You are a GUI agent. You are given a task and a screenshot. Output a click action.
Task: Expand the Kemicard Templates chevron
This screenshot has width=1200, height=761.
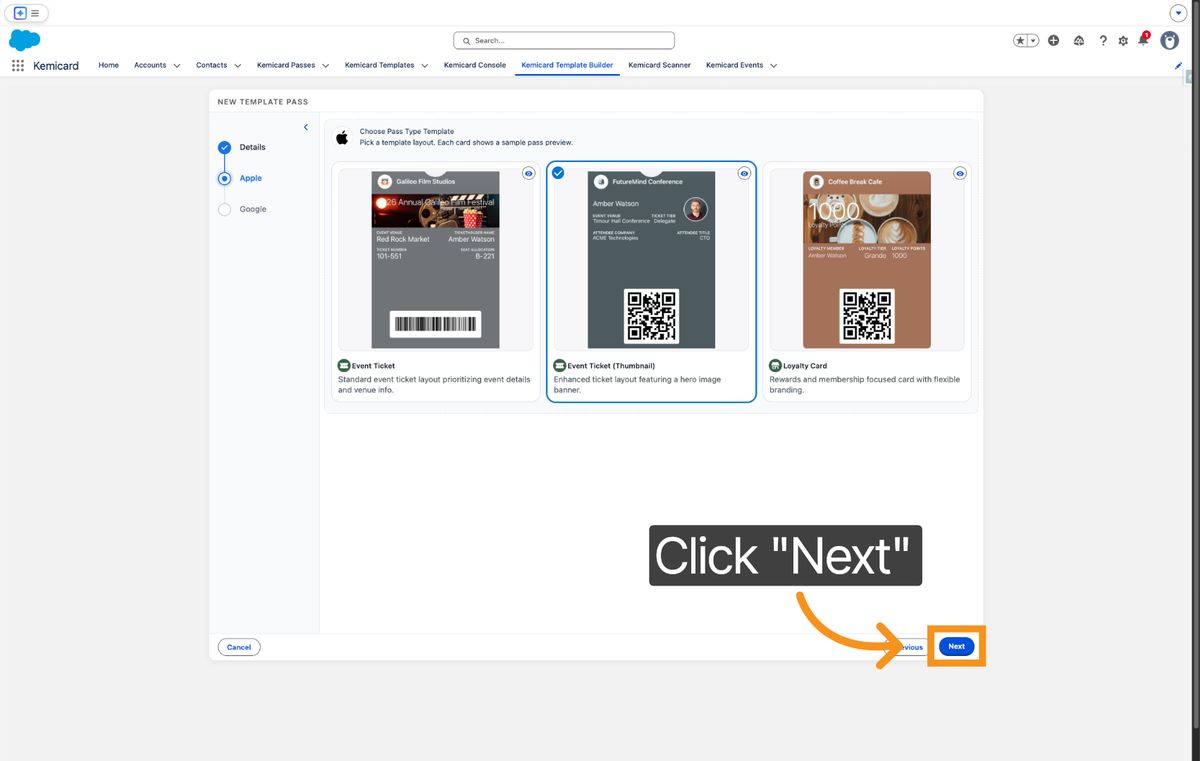coord(424,65)
